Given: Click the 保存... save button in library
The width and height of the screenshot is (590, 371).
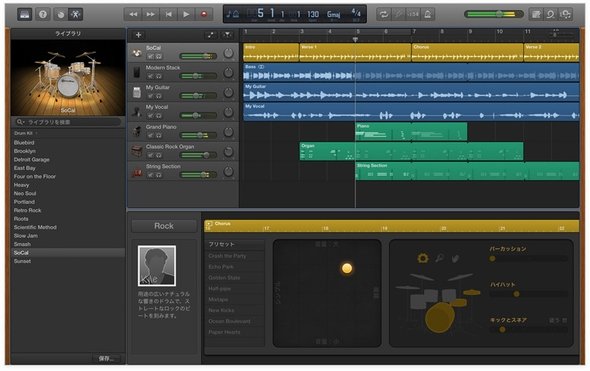Looking at the screenshot, I should [x=106, y=358].
